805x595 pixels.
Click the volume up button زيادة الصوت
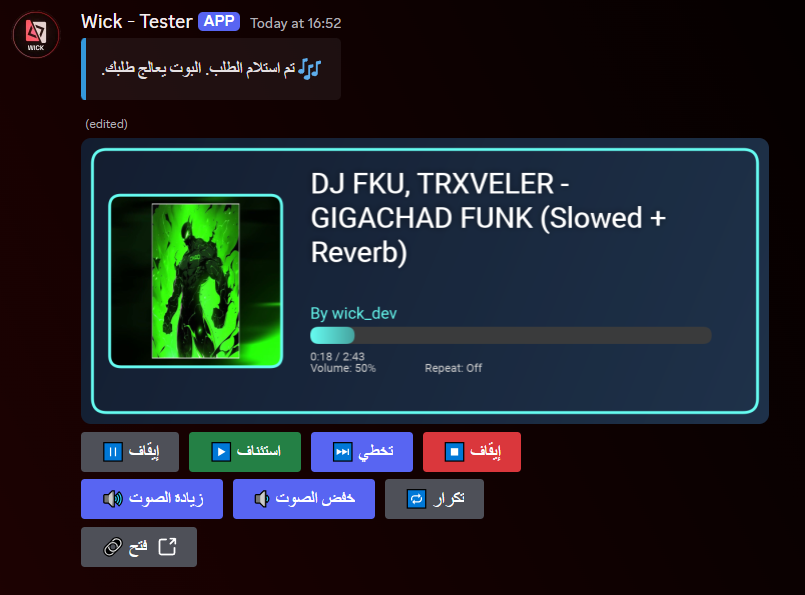coord(152,499)
